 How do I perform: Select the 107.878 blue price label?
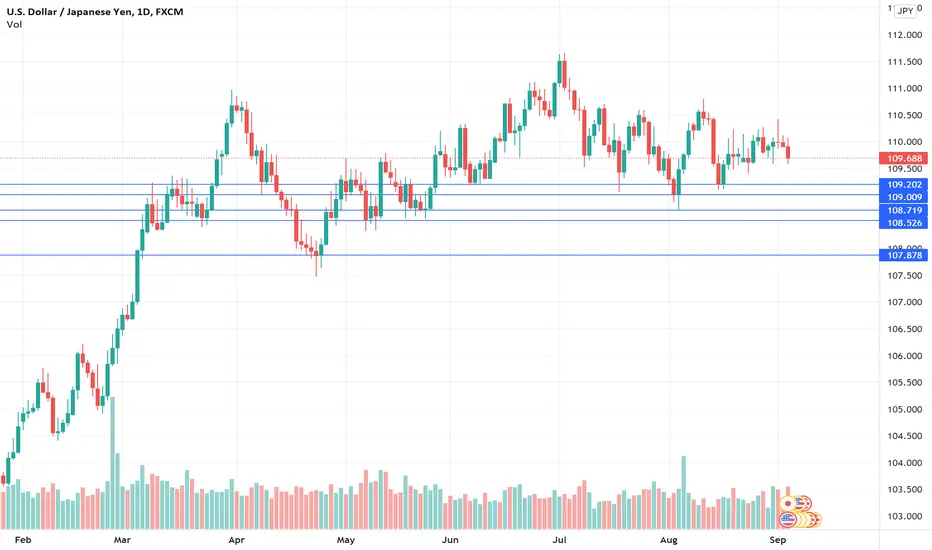click(x=903, y=255)
